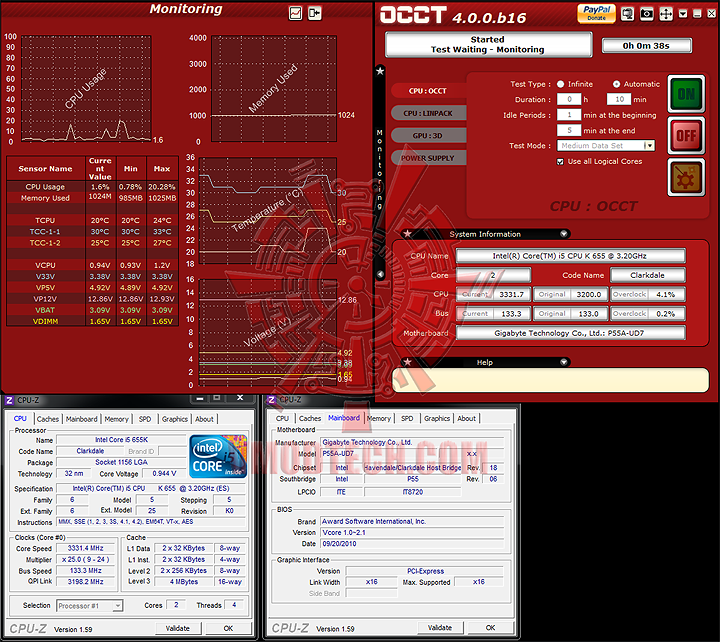720x642 pixels.
Task: Click the CPU-Z logo icon in right window title
Action: click(x=271, y=400)
